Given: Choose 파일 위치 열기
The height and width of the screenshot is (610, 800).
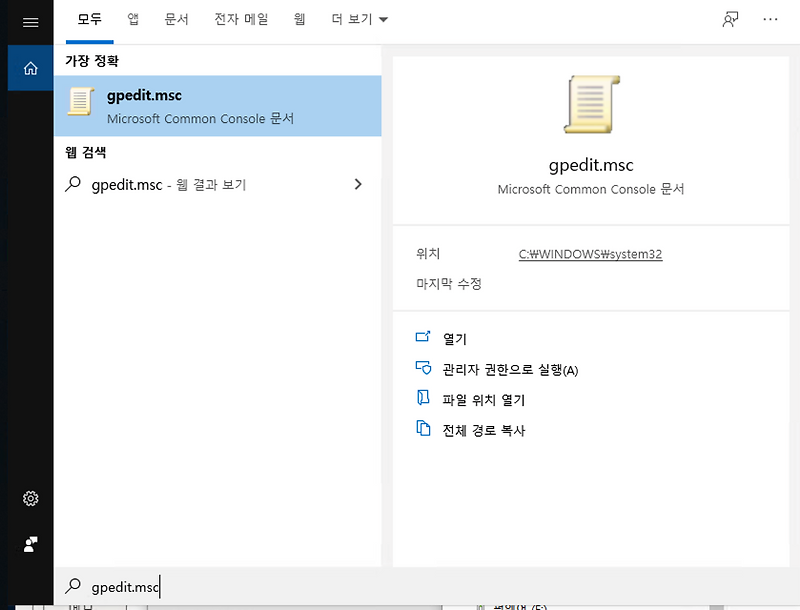Looking at the screenshot, I should point(484,400).
